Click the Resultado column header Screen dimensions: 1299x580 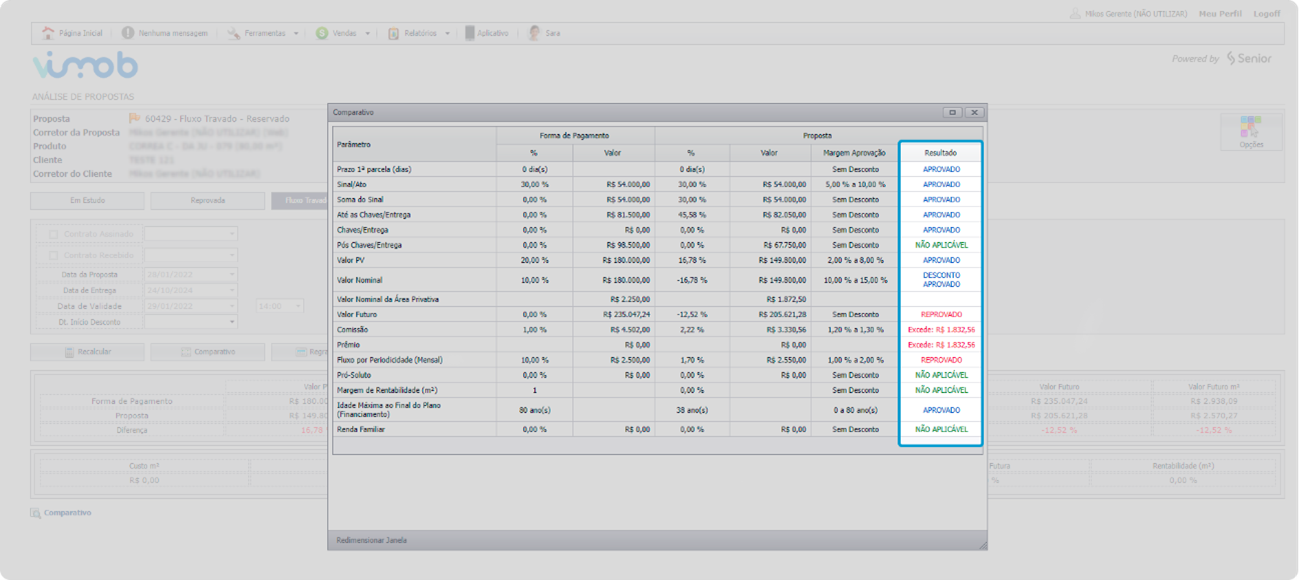[x=940, y=153]
